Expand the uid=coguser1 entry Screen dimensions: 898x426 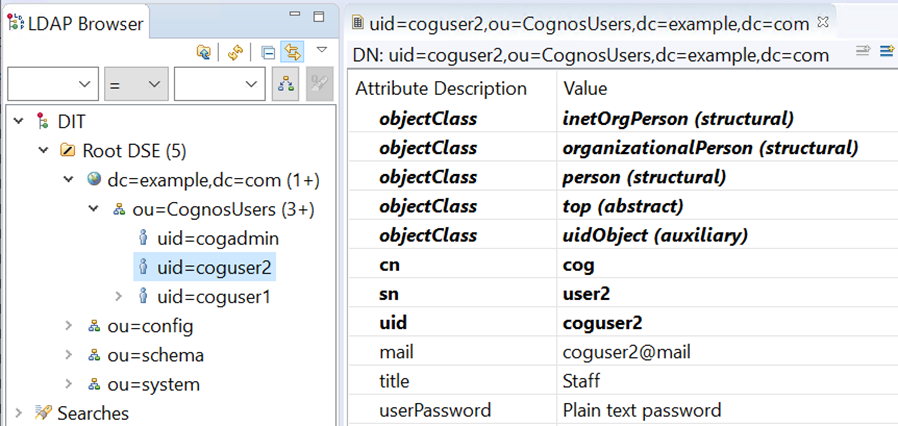pyautogui.click(x=119, y=297)
